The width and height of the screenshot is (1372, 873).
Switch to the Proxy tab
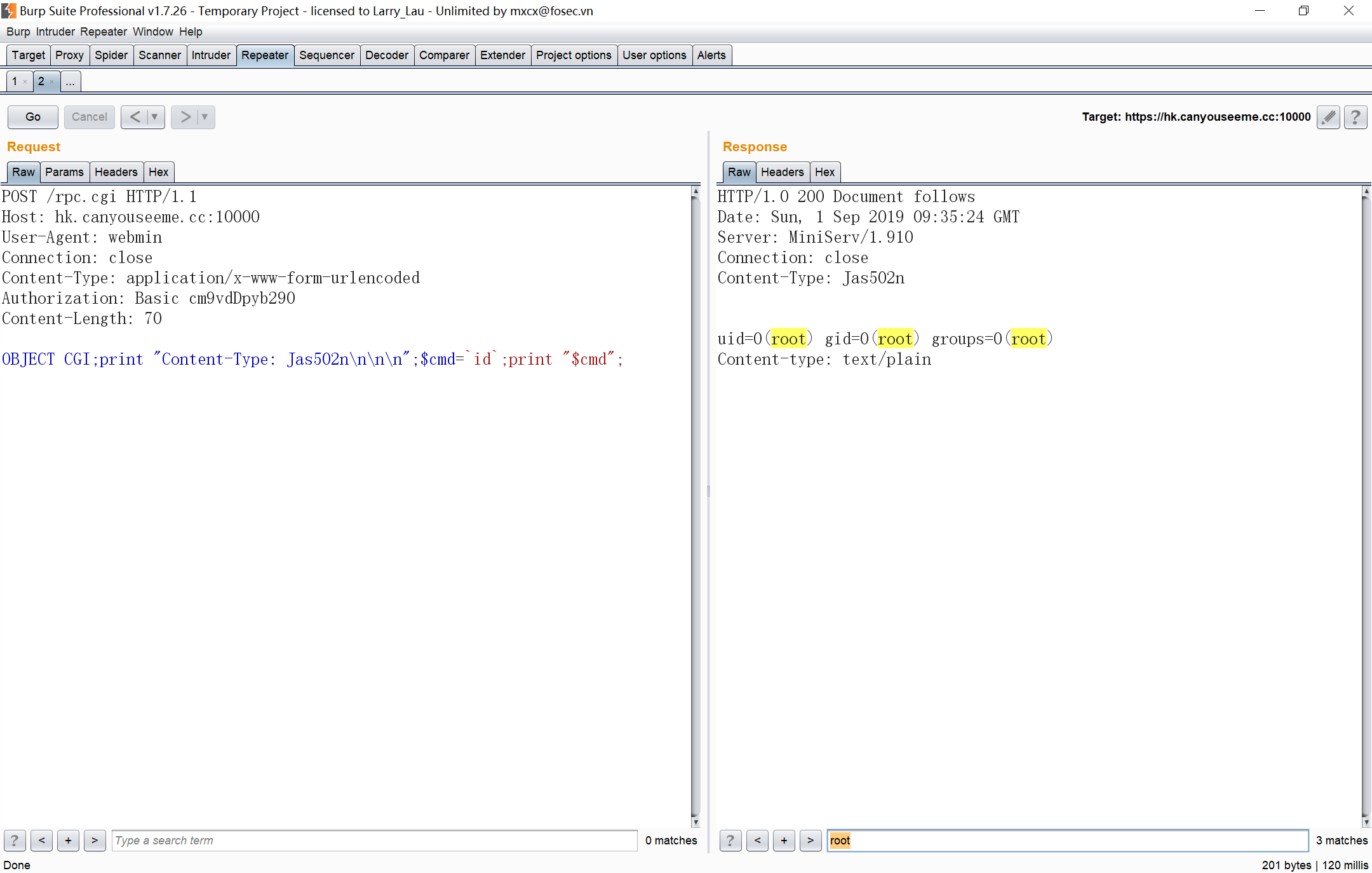(x=69, y=55)
